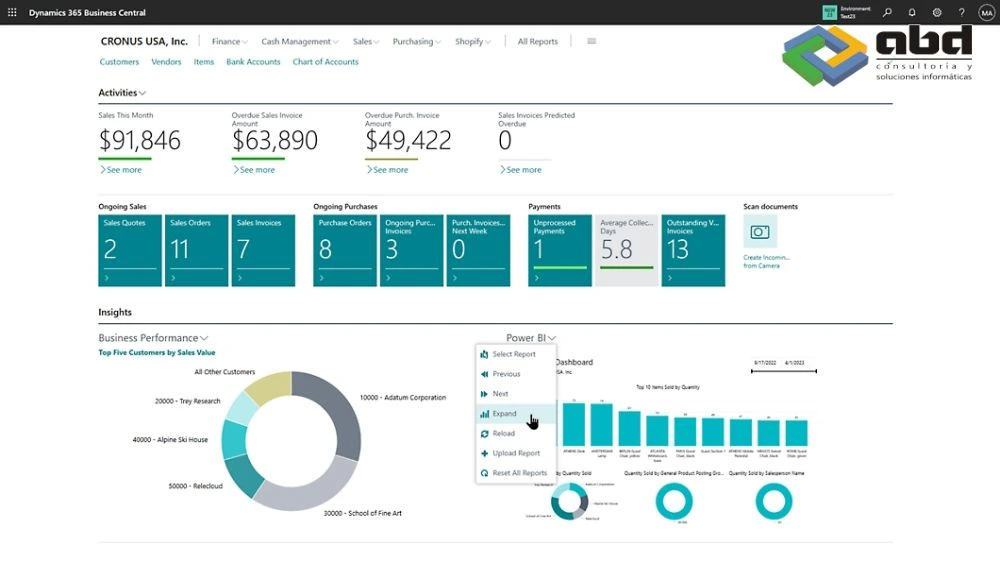Click the CRONUS USA, Inc. company name
The image size is (1000, 563).
tap(144, 41)
